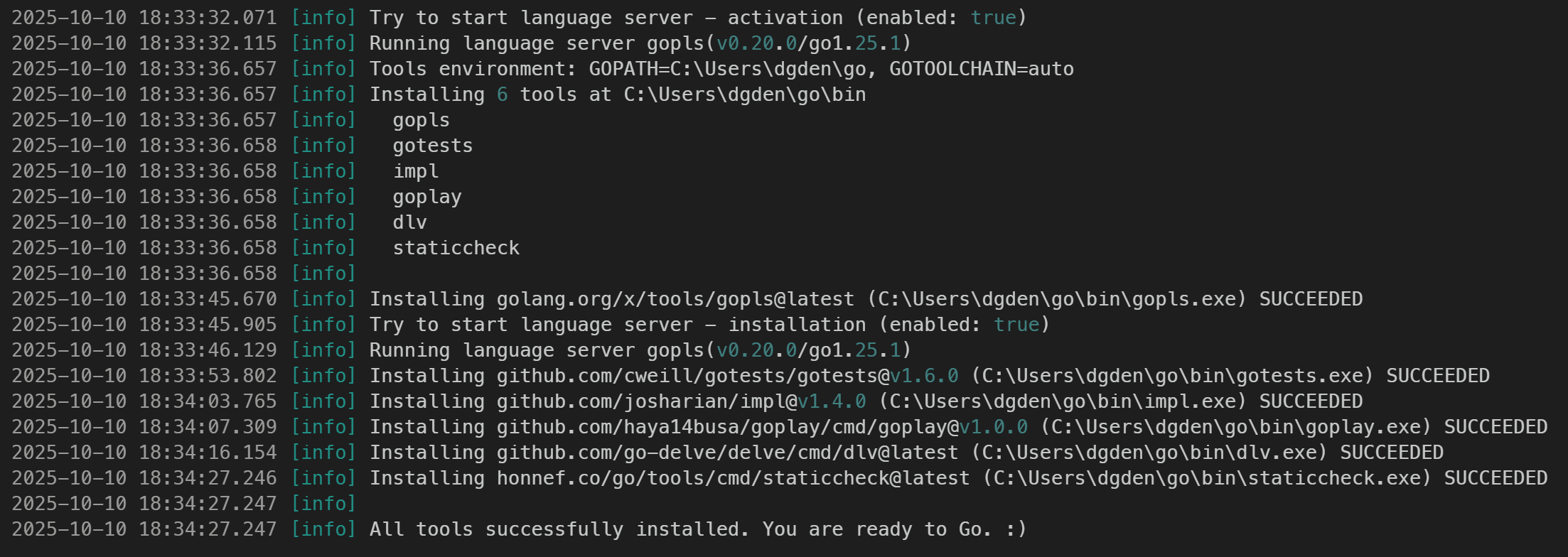Click the 18:33:32.071 timestamp
This screenshot has height=557, width=1568.
pyautogui.click(x=208, y=18)
